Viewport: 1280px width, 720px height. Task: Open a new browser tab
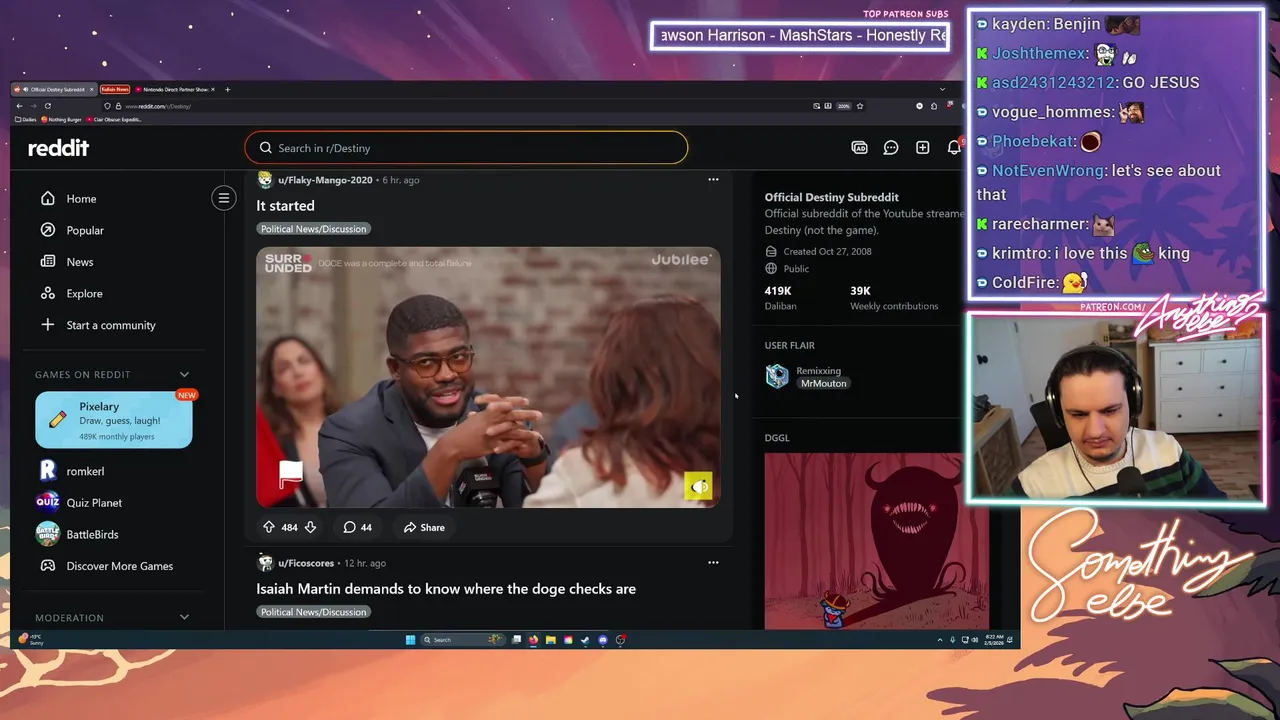227,89
